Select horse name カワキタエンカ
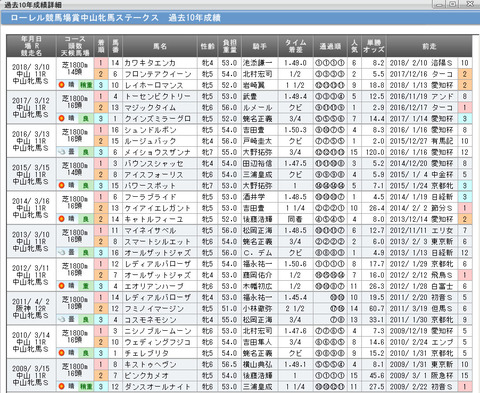The width and height of the screenshot is (480, 393). pos(150,63)
